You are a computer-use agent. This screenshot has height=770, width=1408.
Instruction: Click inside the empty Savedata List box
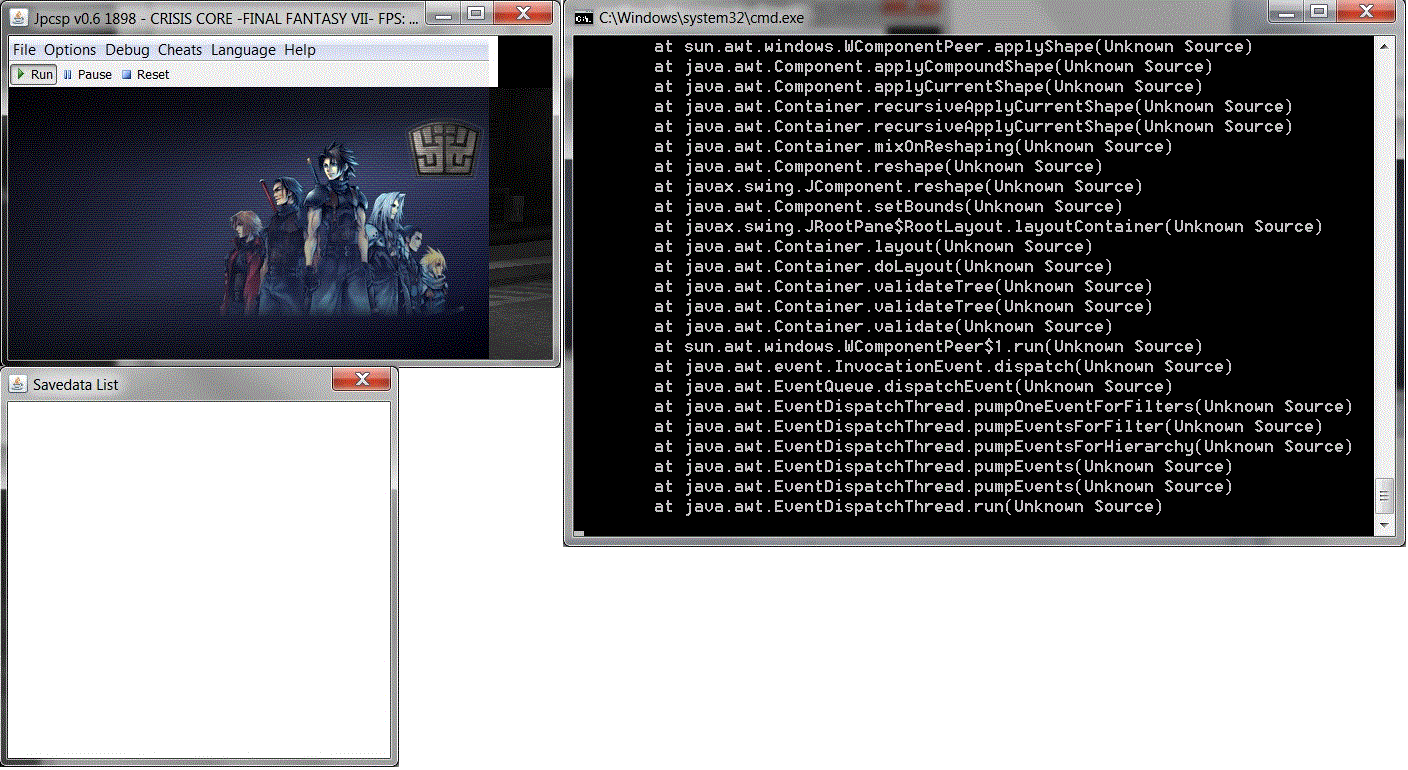click(x=199, y=580)
